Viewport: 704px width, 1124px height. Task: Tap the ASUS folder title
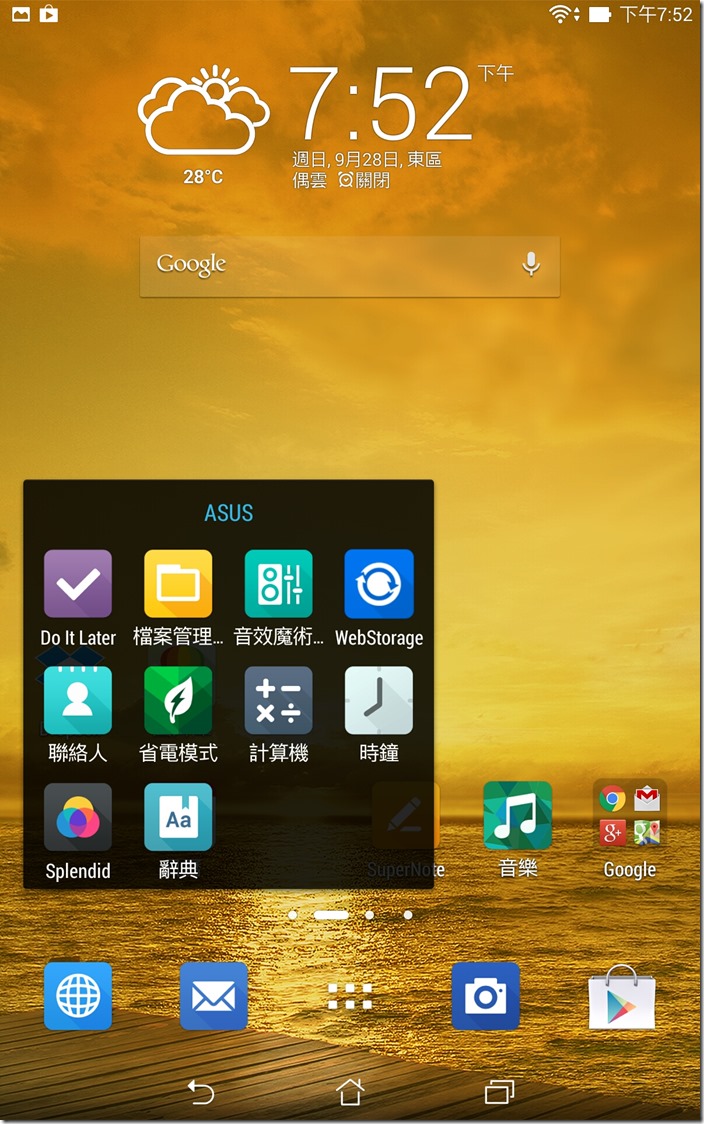[x=229, y=513]
